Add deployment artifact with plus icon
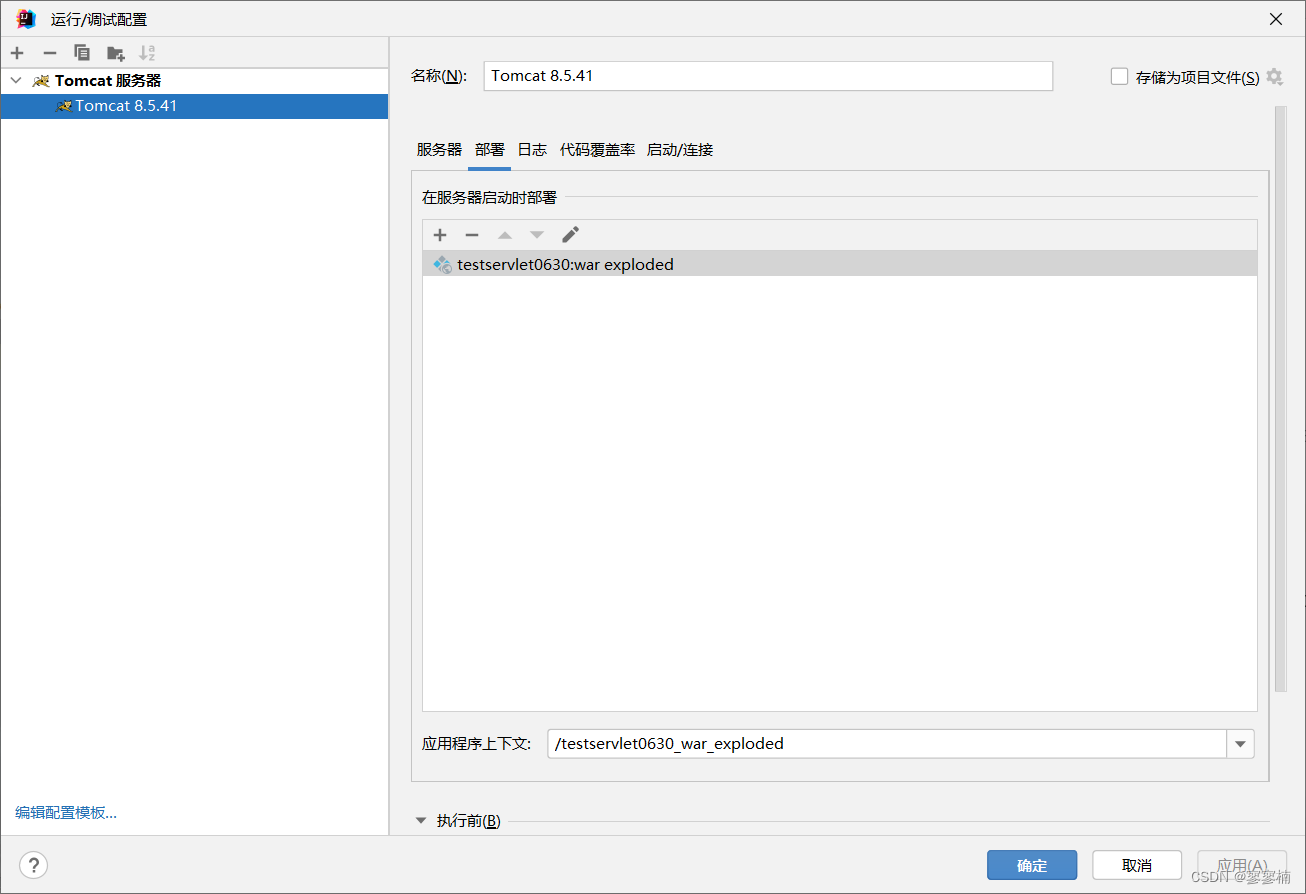 click(x=440, y=235)
